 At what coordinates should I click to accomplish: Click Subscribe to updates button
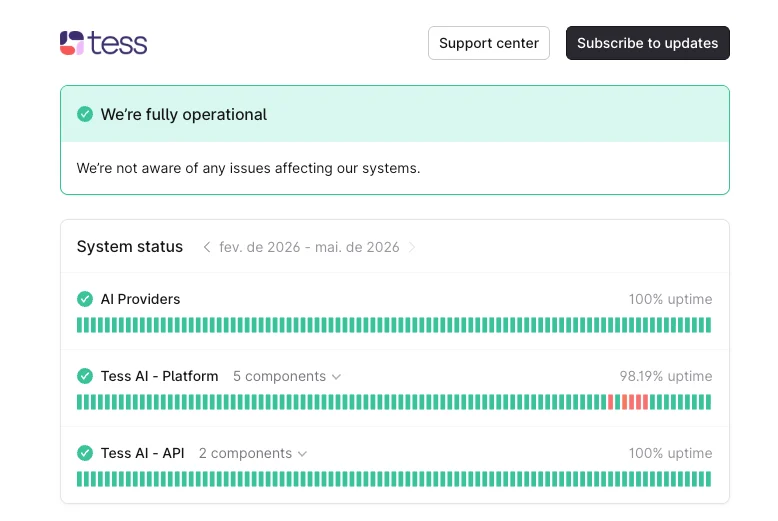click(x=648, y=43)
